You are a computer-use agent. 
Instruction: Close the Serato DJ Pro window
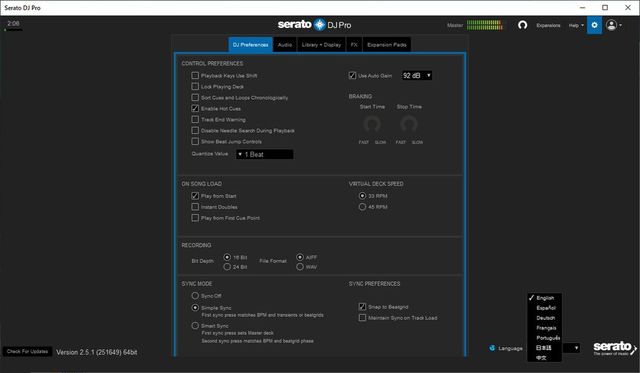[x=628, y=8]
